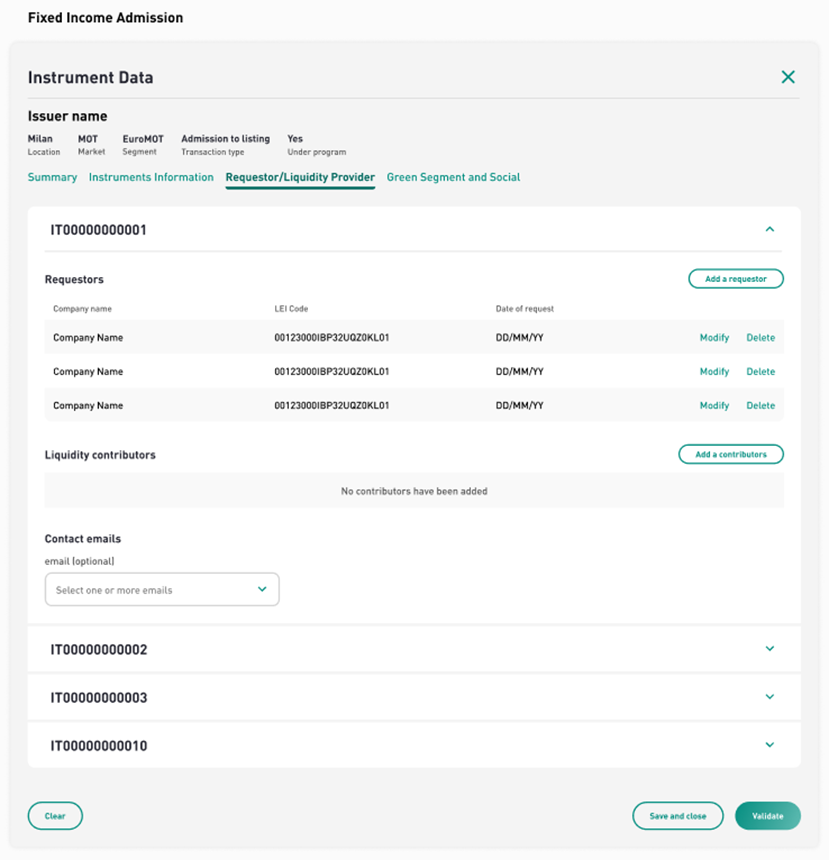
Task: Expand the IT00000000002 section
Action: coord(770,649)
